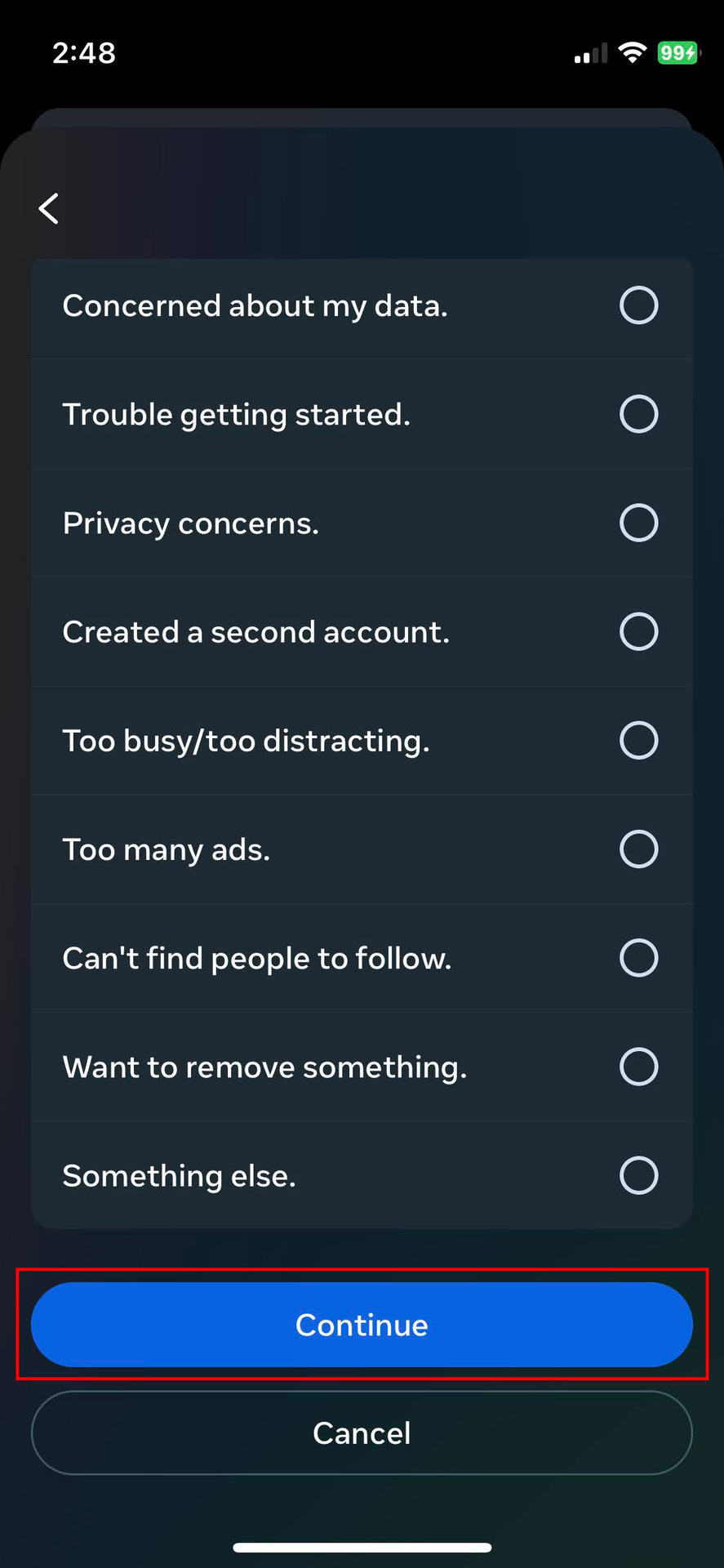
Task: Tap the 2:48 clock in status bar
Action: pos(84,53)
